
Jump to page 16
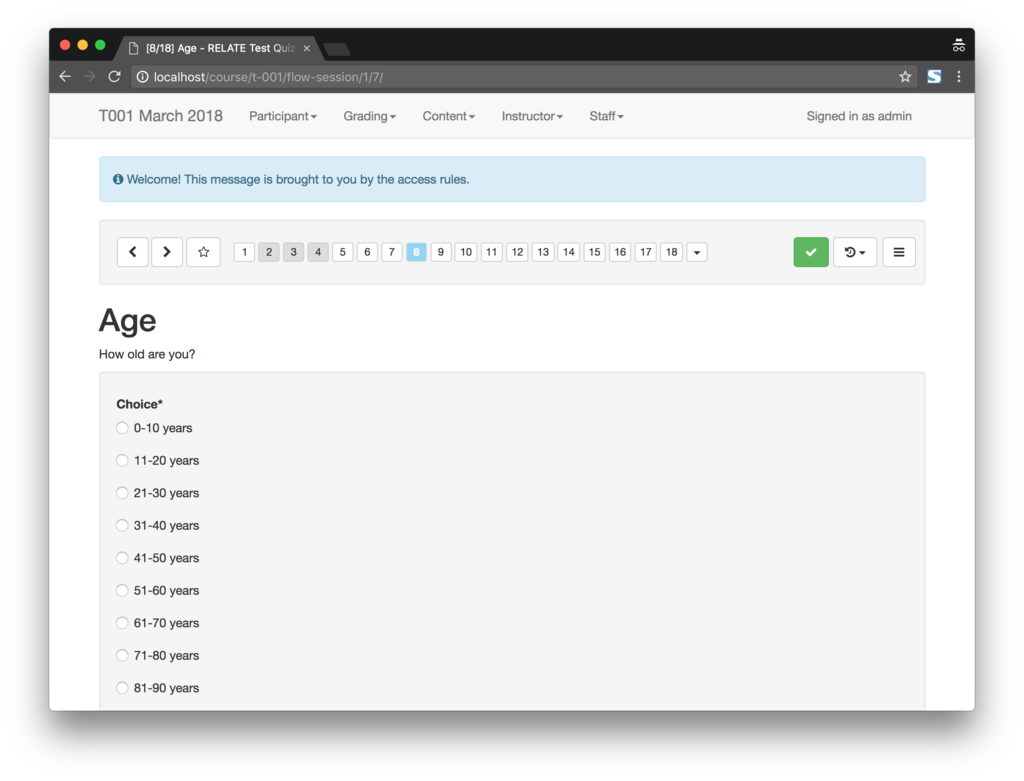click(620, 252)
